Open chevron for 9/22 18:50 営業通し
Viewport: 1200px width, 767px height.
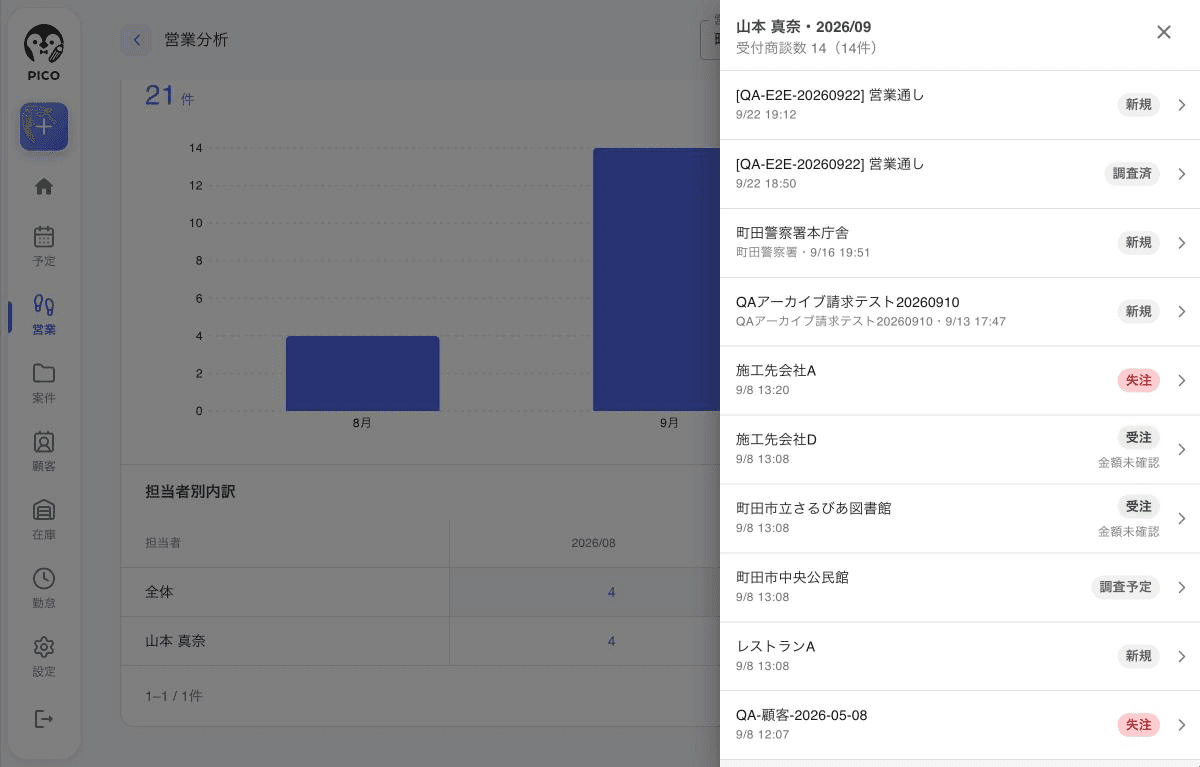(x=1182, y=174)
